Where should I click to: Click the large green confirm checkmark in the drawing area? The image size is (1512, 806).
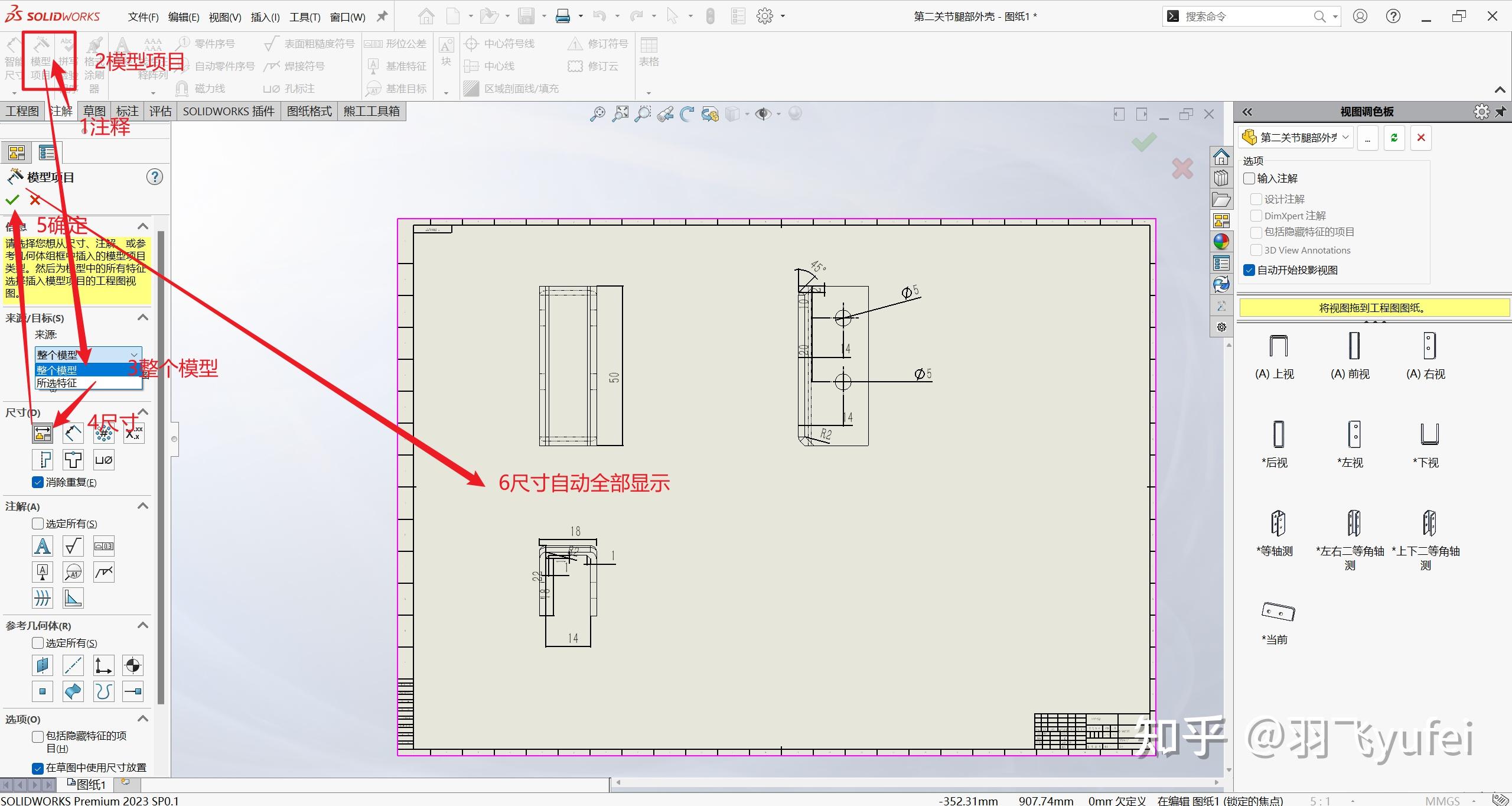tap(1144, 142)
